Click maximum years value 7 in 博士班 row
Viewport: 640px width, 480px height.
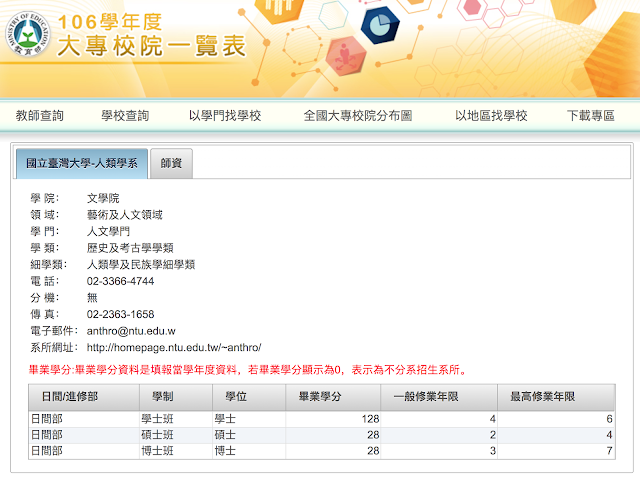coord(556,451)
